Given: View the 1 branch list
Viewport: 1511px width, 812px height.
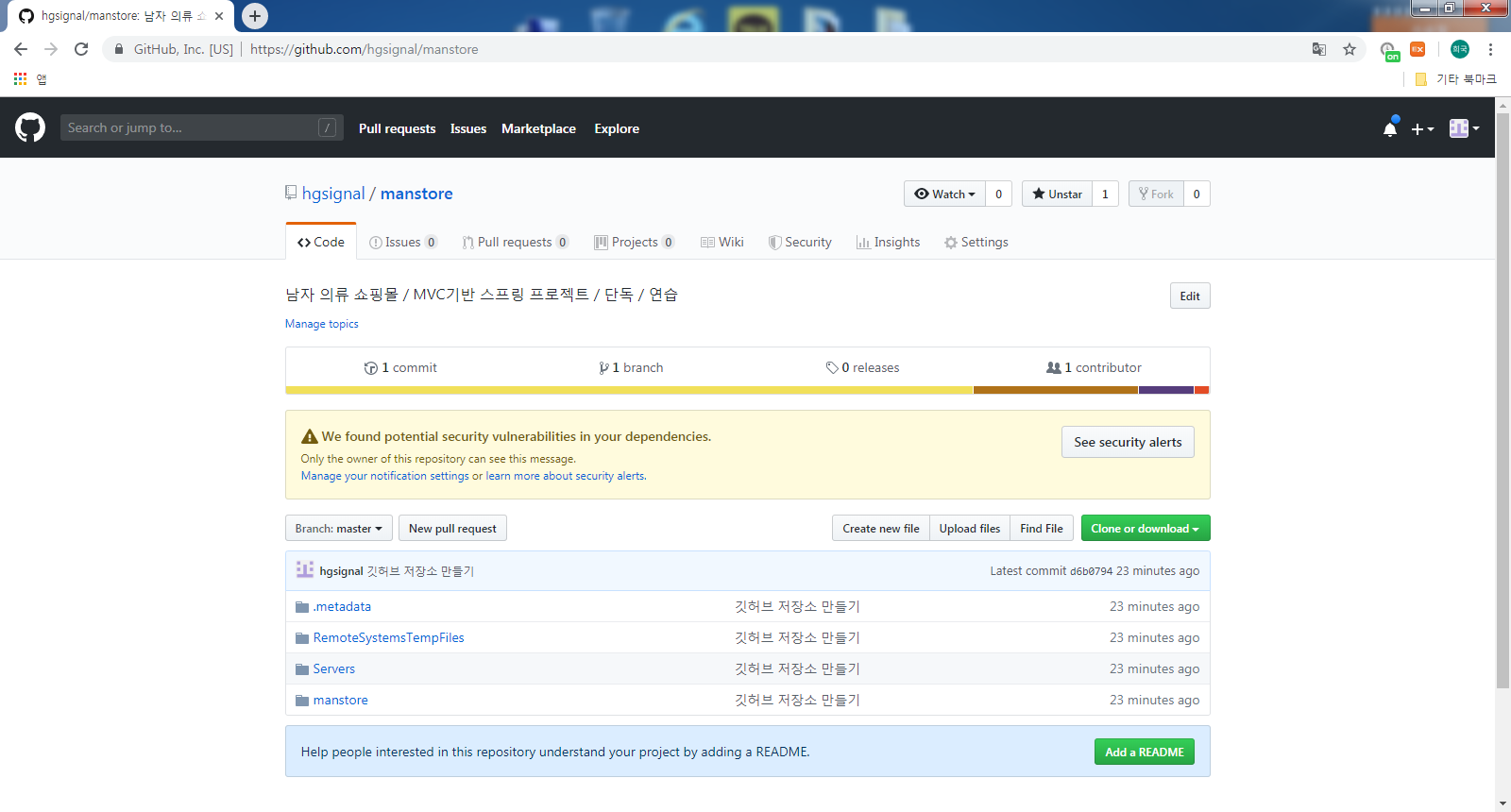Looking at the screenshot, I should [x=631, y=367].
